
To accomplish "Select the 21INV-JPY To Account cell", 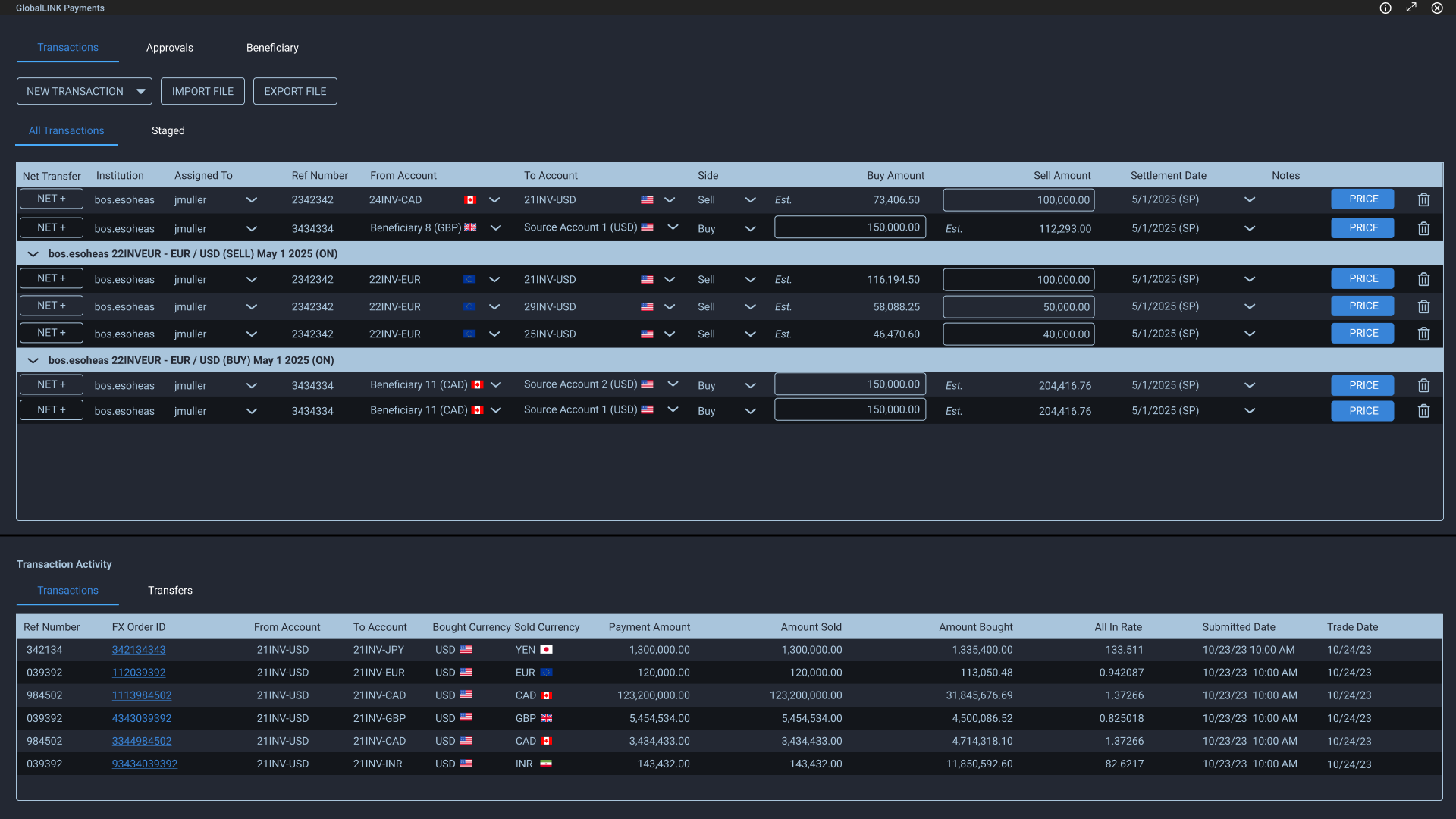I will click(378, 650).
